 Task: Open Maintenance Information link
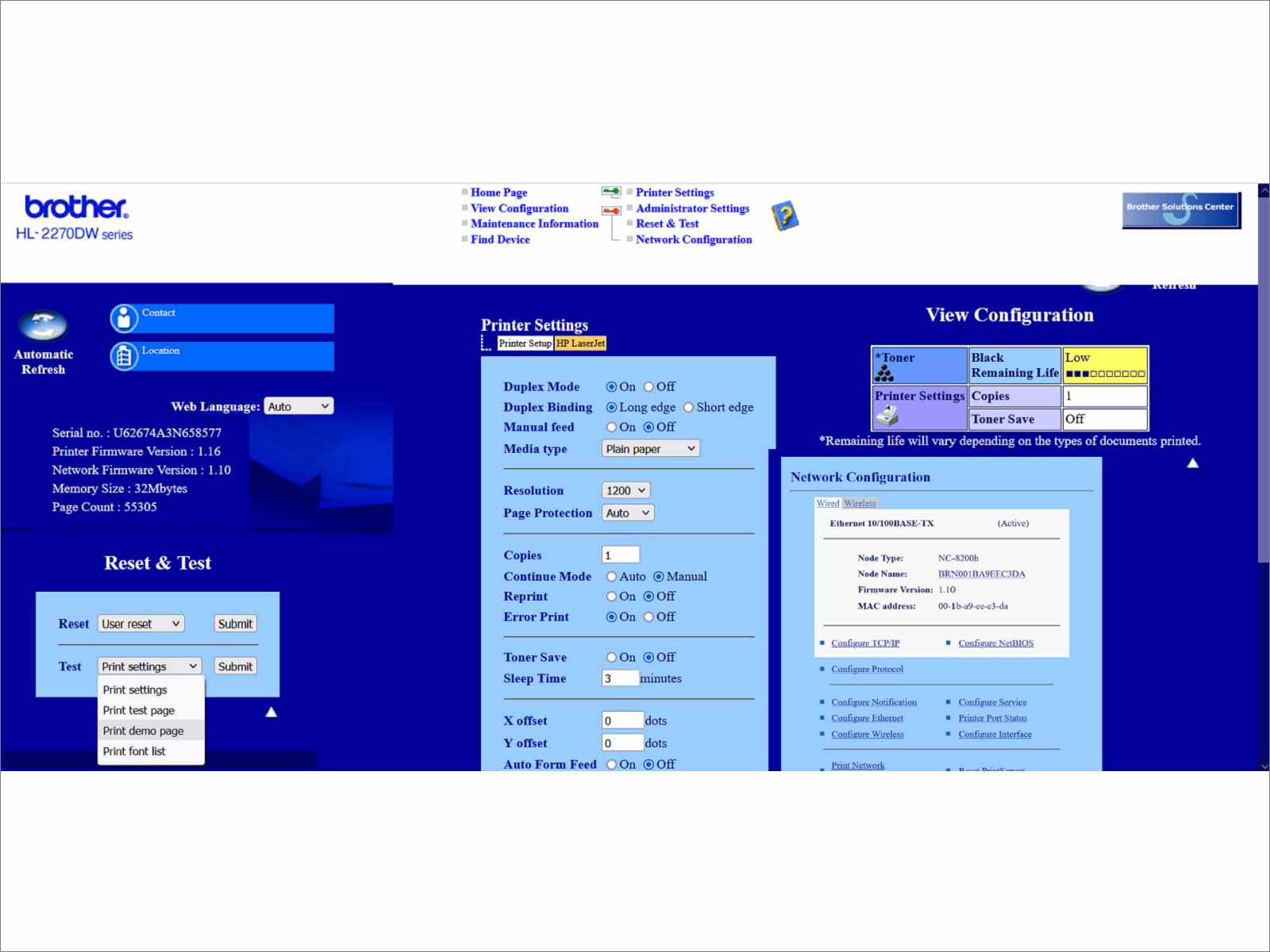click(x=534, y=224)
